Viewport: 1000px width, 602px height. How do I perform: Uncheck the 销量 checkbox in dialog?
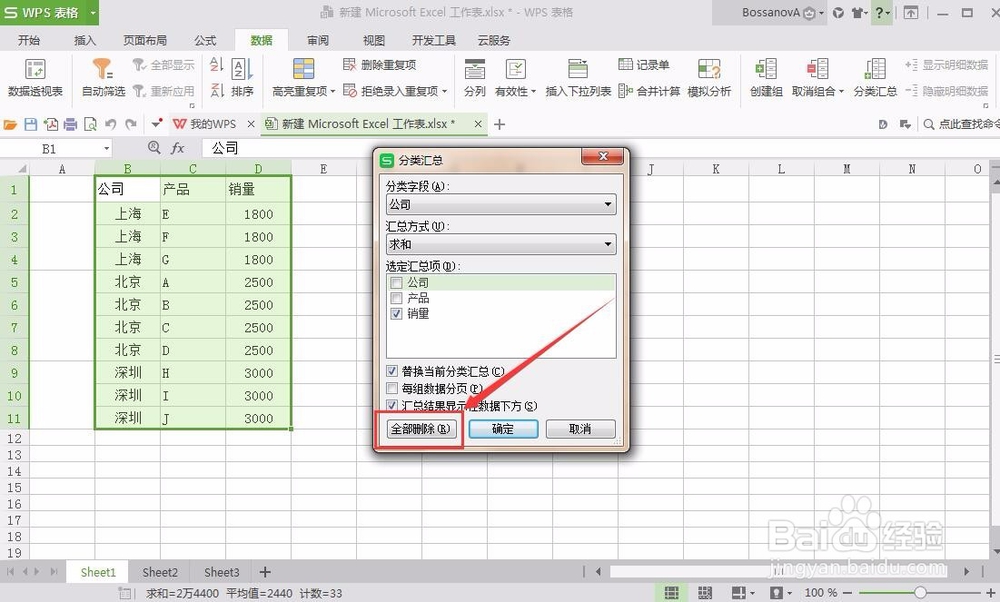point(394,315)
